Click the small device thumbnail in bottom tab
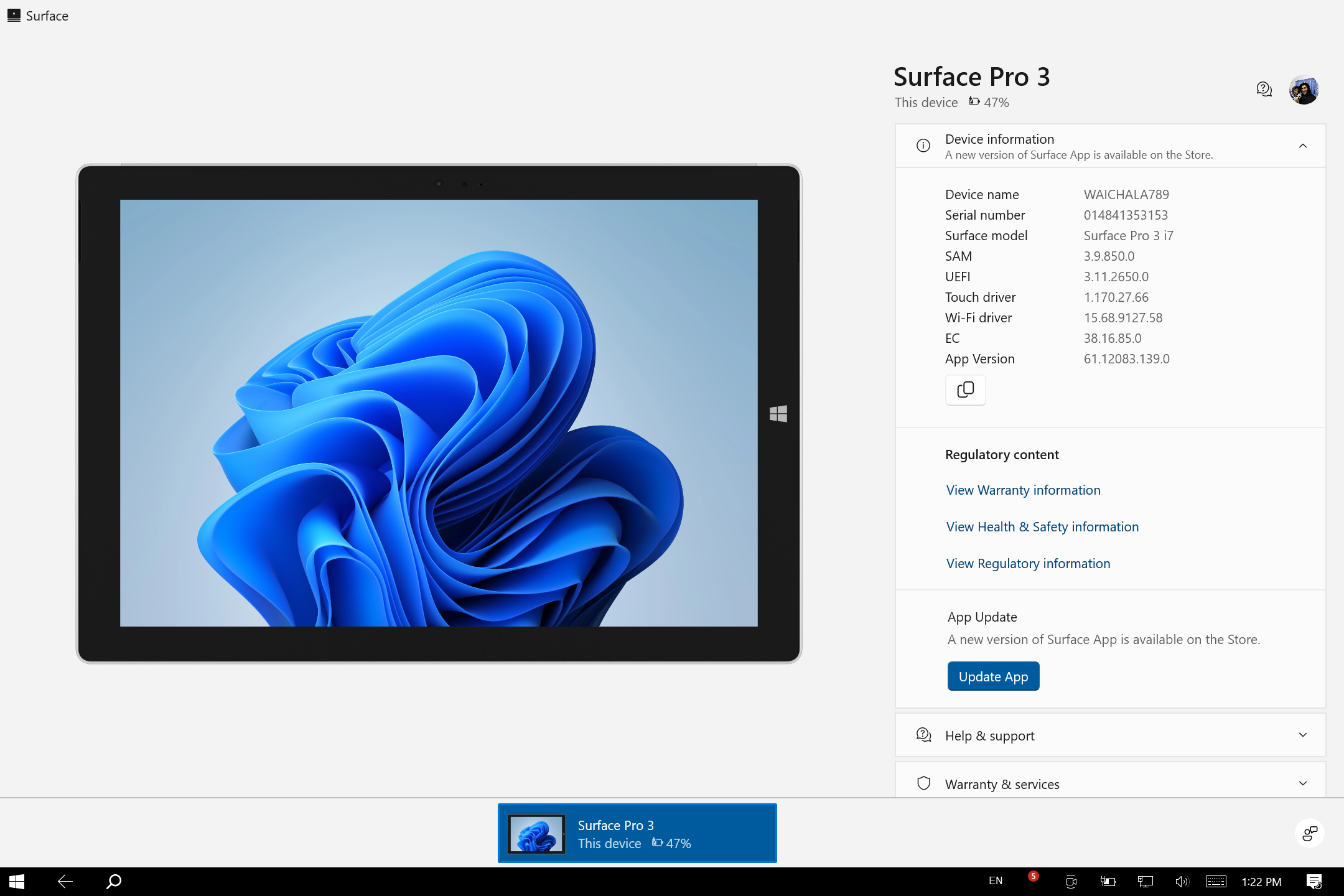The height and width of the screenshot is (896, 1344). click(536, 833)
